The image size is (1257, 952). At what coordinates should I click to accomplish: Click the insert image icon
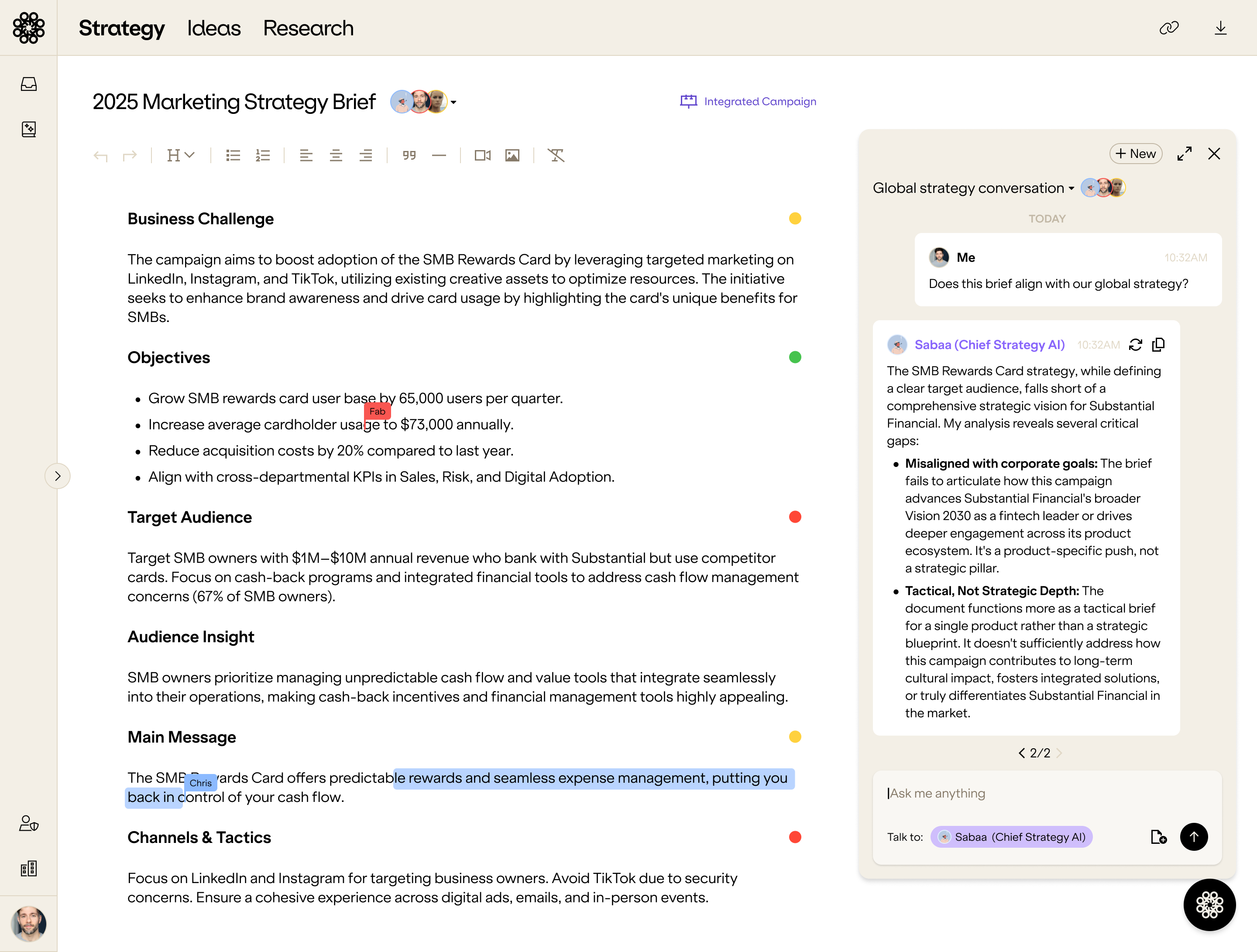(x=512, y=155)
